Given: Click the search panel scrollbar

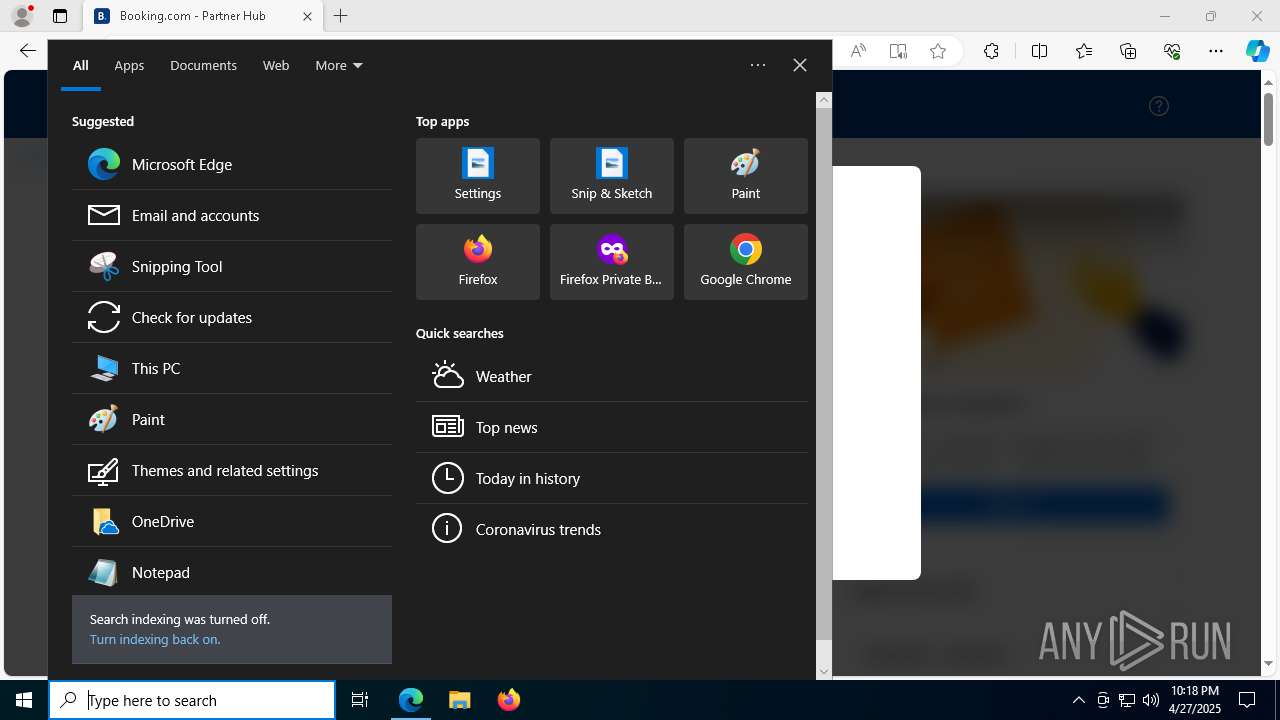Looking at the screenshot, I should click(824, 373).
